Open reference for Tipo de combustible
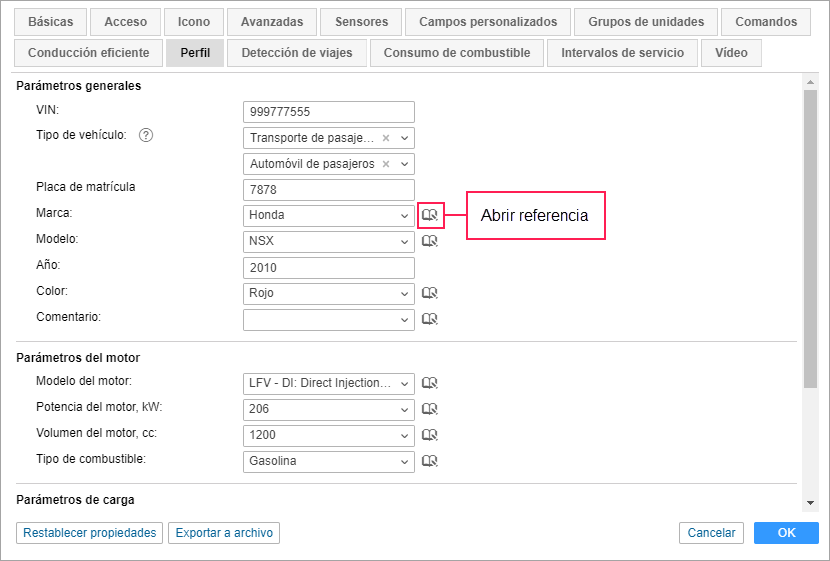 [430, 461]
